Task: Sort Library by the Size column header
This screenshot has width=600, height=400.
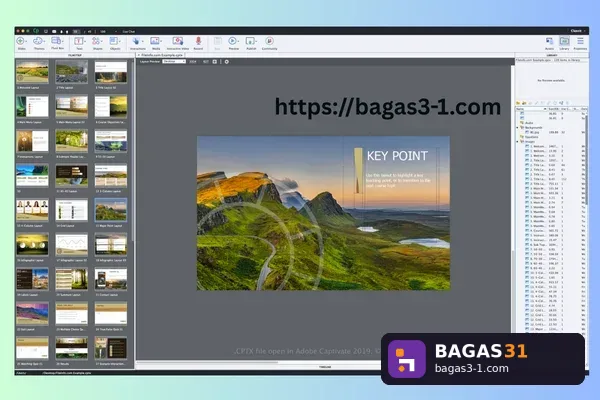Action: [553, 109]
